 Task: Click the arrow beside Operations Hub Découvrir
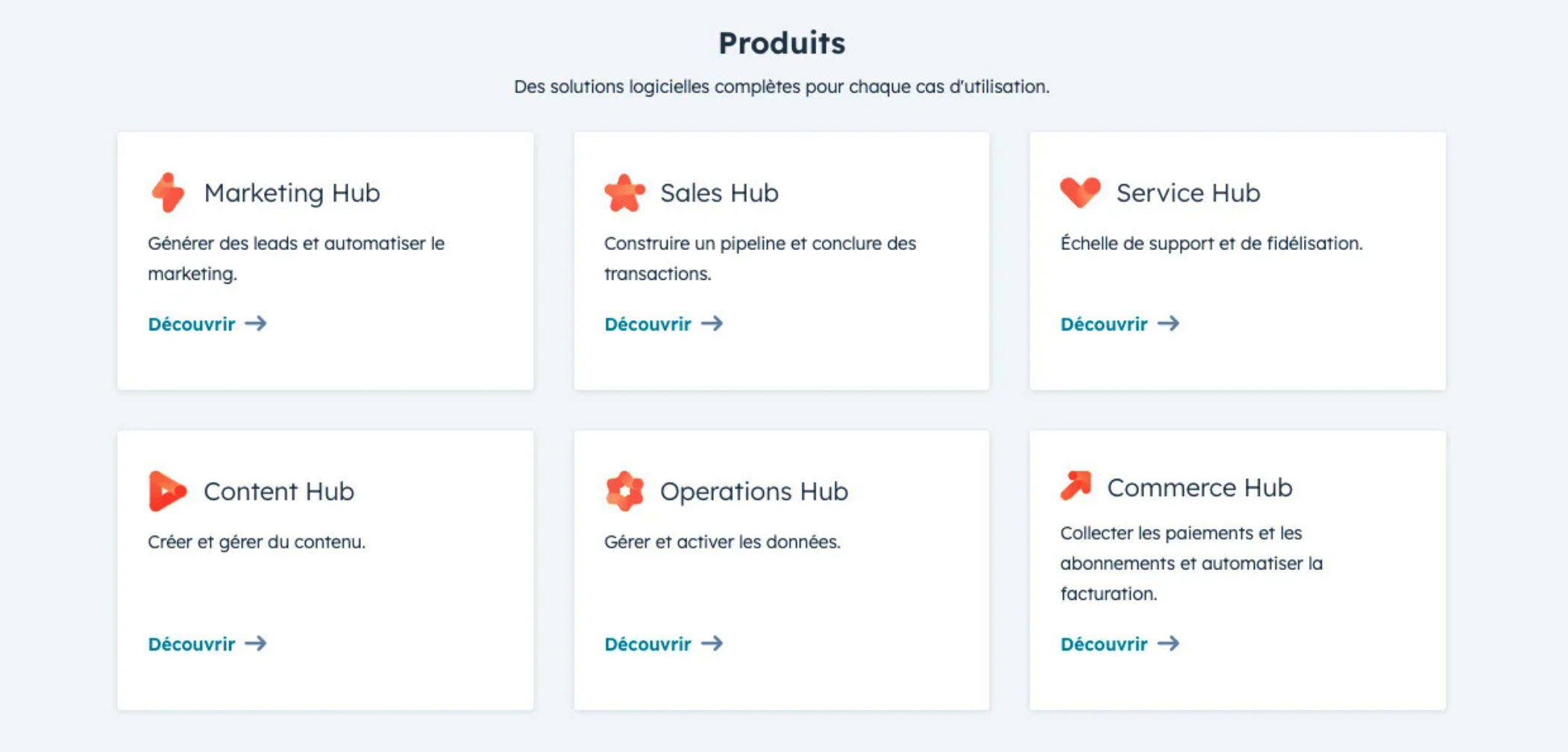[712, 643]
